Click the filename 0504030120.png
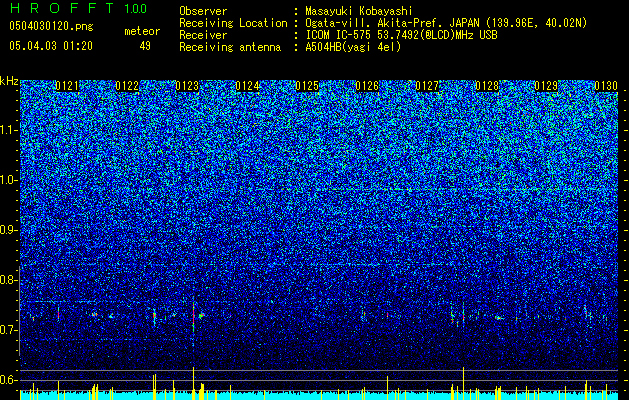This screenshot has height=400, width=629. (51, 27)
